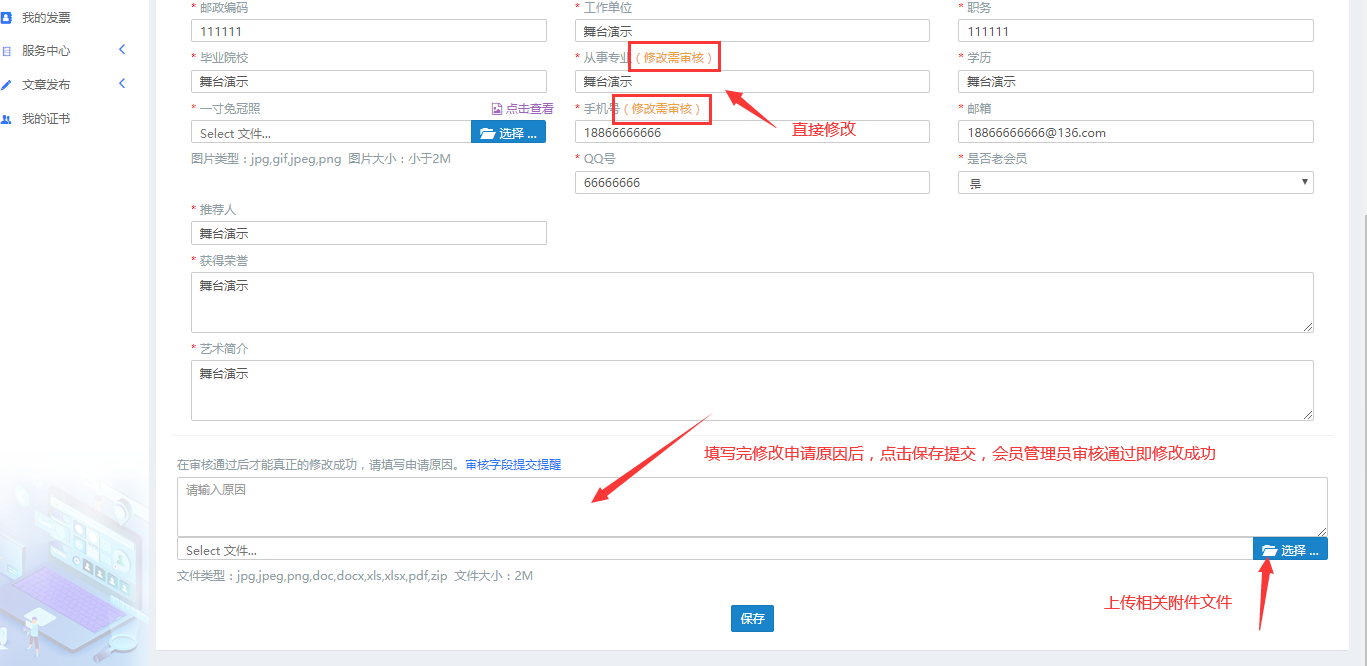Click the 获得荣誉 textarea resize handle
1367x666 pixels.
pos(1308,326)
